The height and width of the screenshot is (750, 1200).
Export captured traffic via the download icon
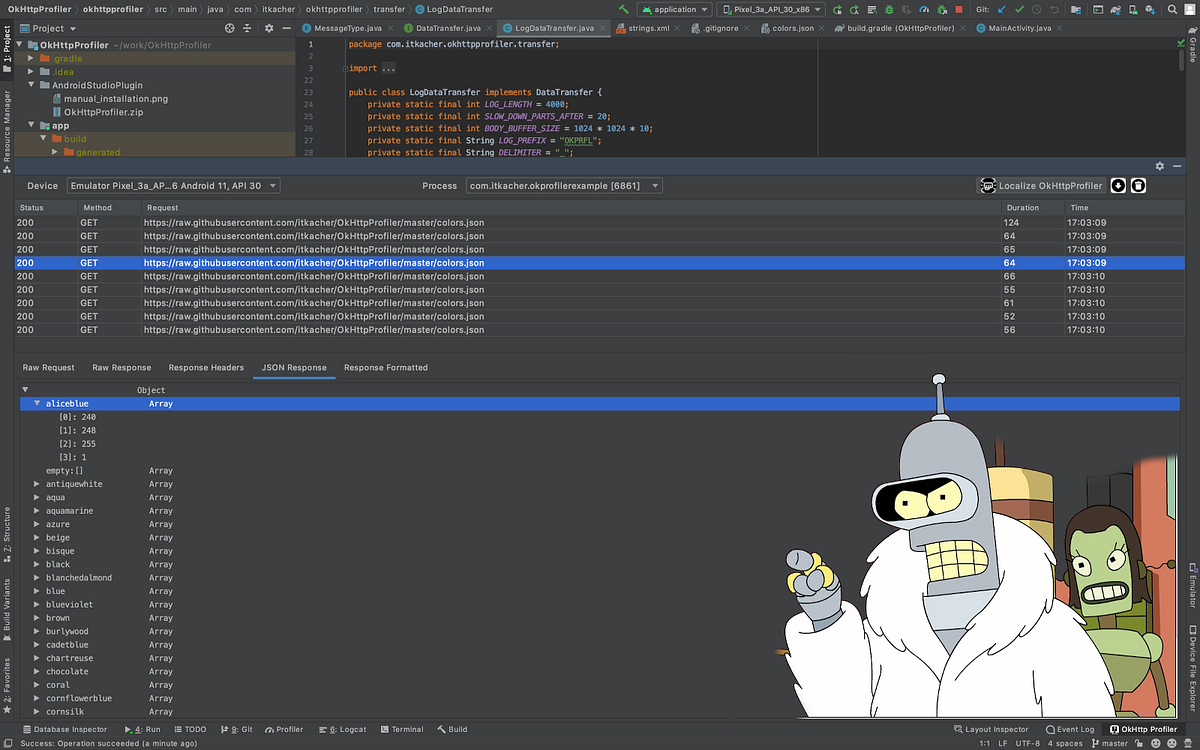click(1119, 185)
